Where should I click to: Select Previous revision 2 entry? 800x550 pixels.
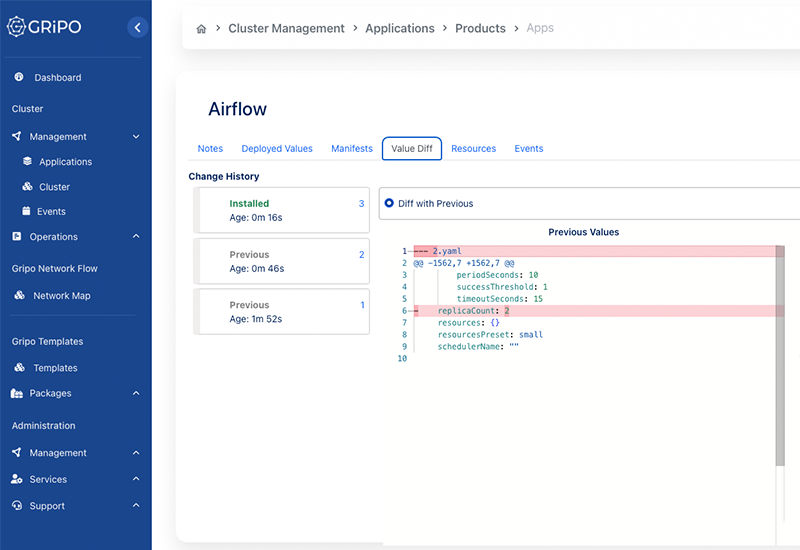282,261
